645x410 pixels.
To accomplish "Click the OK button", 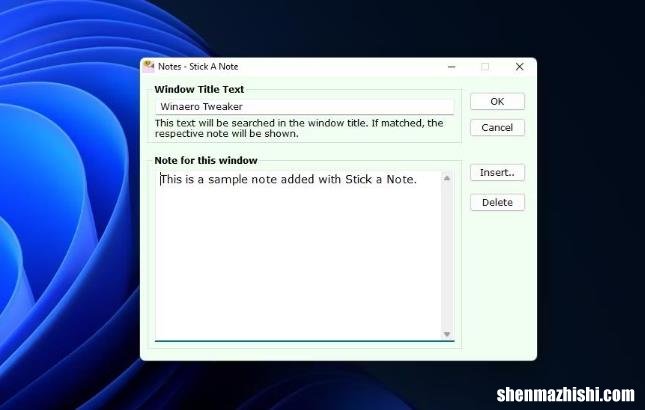I will click(497, 102).
